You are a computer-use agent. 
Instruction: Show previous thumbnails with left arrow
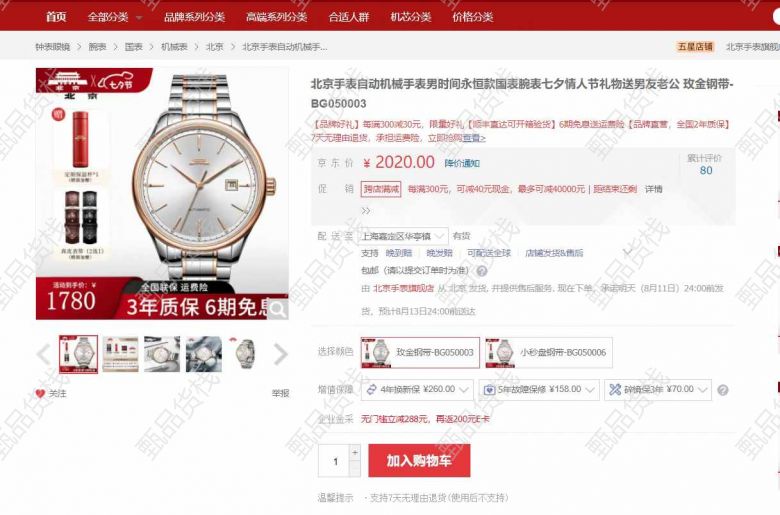point(44,354)
